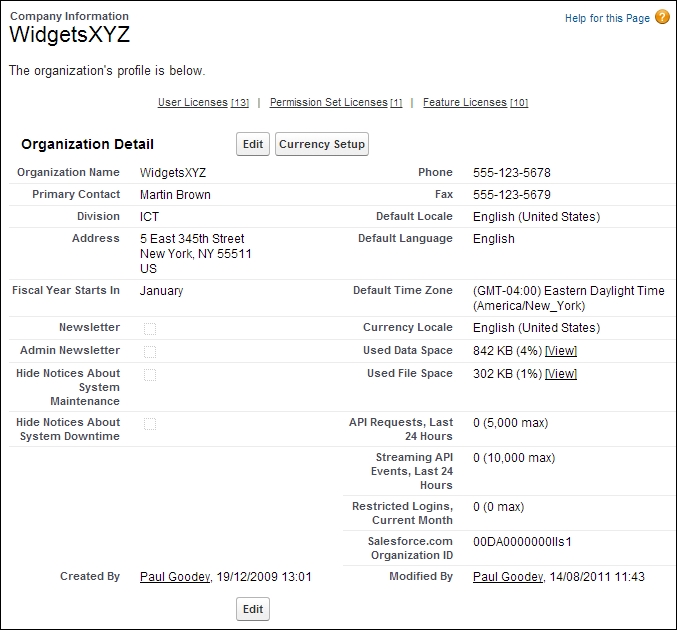The width and height of the screenshot is (677, 630).
Task: Click the Eastern Daylight Time zone value
Action: 569,298
